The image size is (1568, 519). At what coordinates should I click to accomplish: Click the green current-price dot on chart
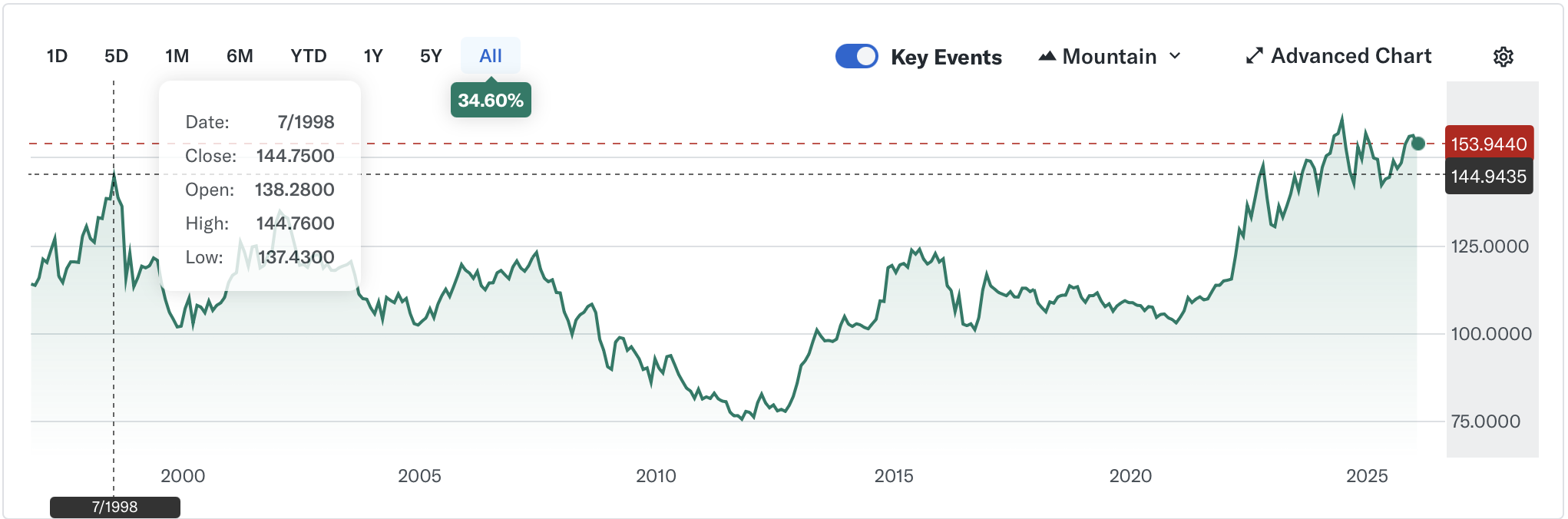(x=1417, y=144)
